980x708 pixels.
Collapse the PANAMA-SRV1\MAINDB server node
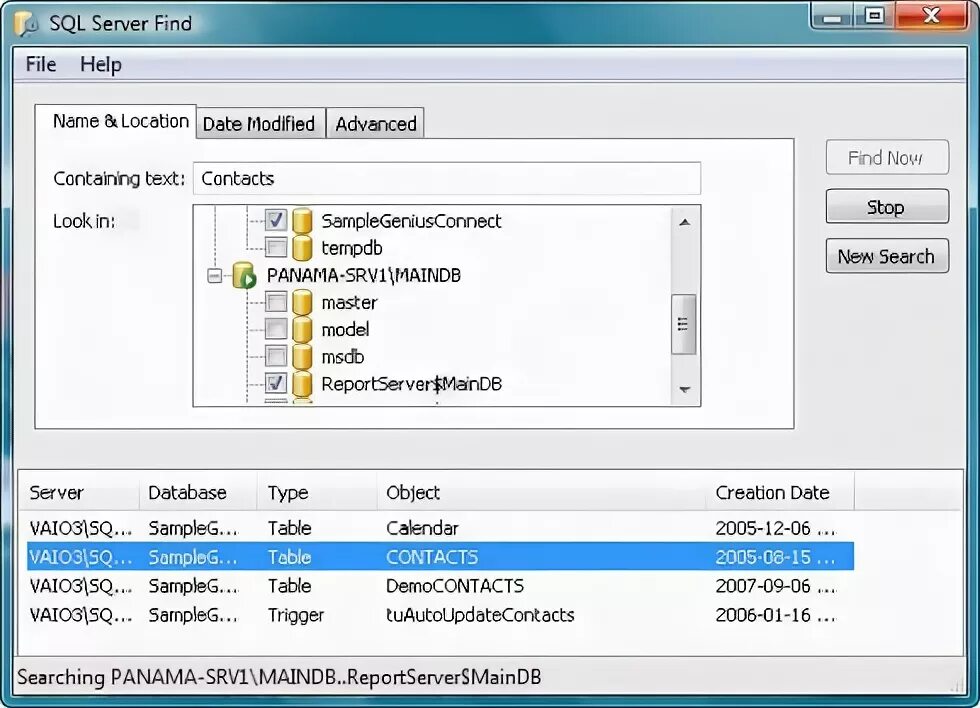pyautogui.click(x=214, y=276)
